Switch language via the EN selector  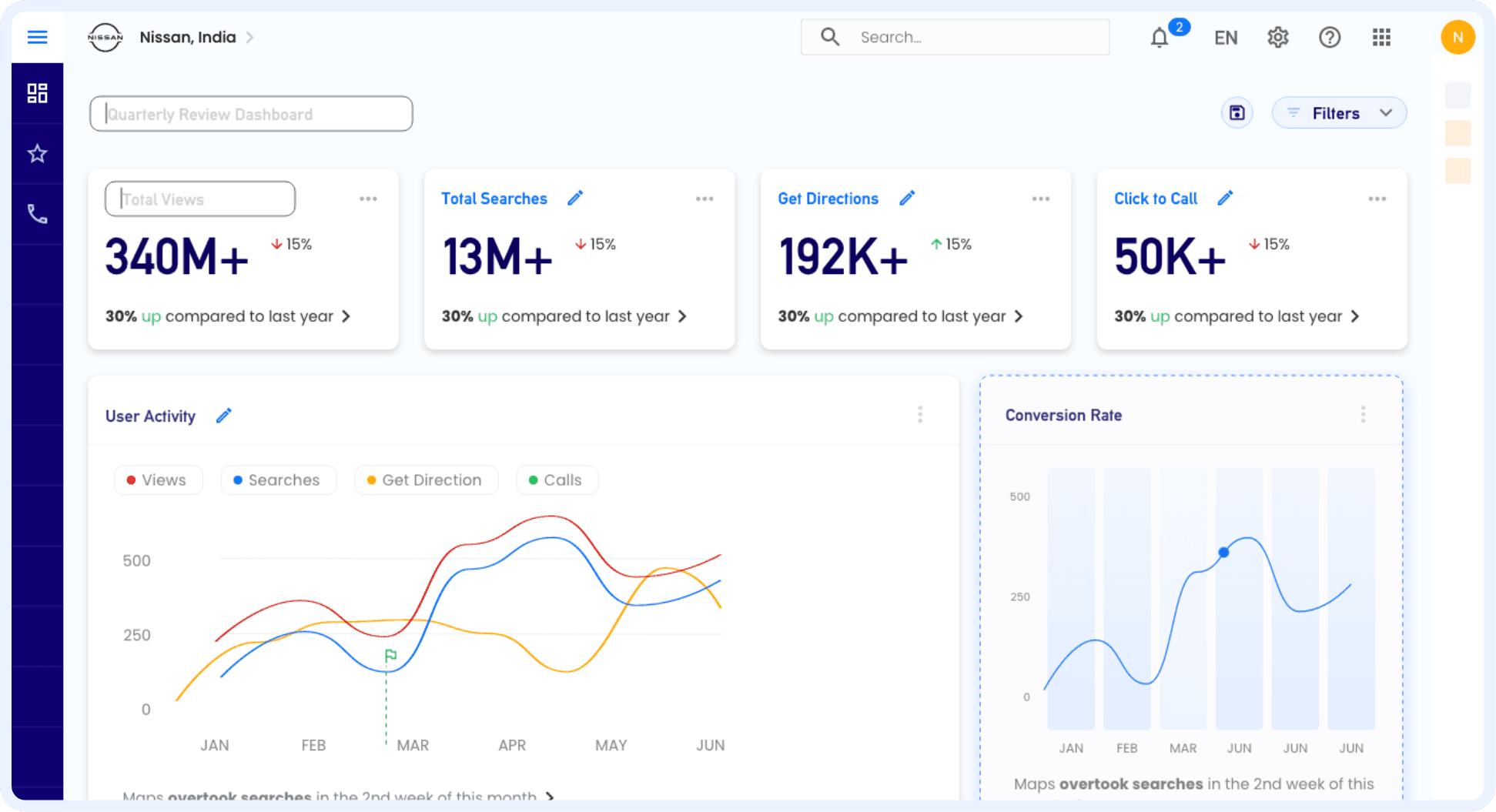1226,38
